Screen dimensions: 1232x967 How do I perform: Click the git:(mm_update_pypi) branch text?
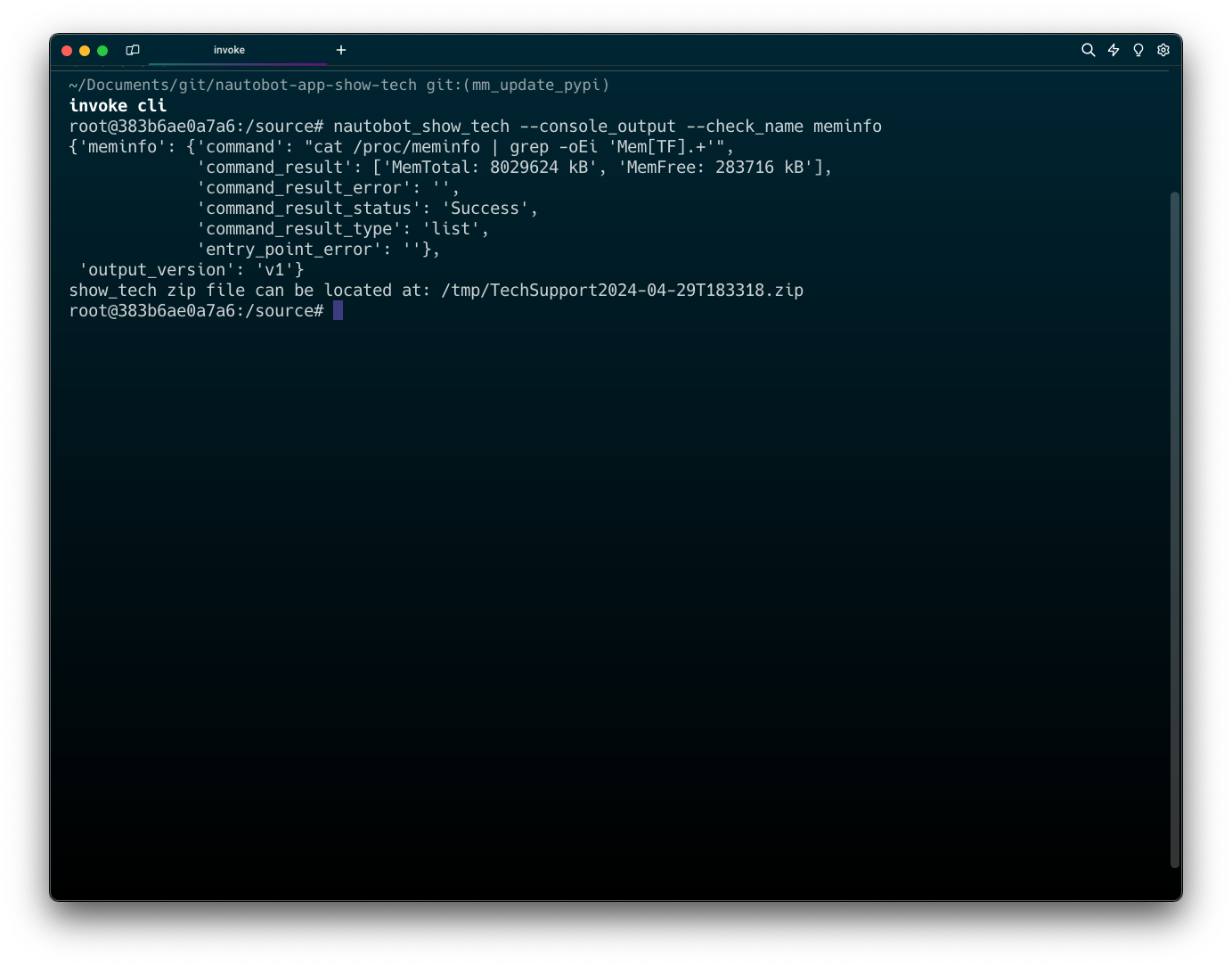tap(518, 85)
